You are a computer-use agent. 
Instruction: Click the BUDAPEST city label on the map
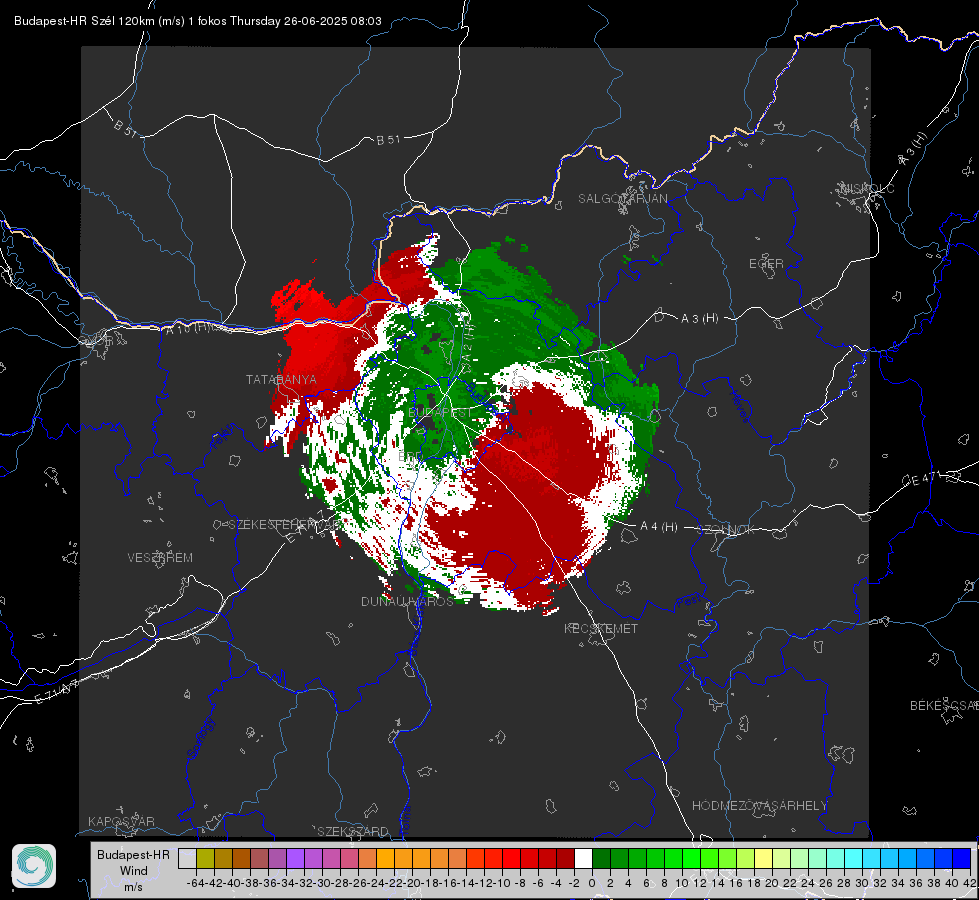[x=440, y=412]
